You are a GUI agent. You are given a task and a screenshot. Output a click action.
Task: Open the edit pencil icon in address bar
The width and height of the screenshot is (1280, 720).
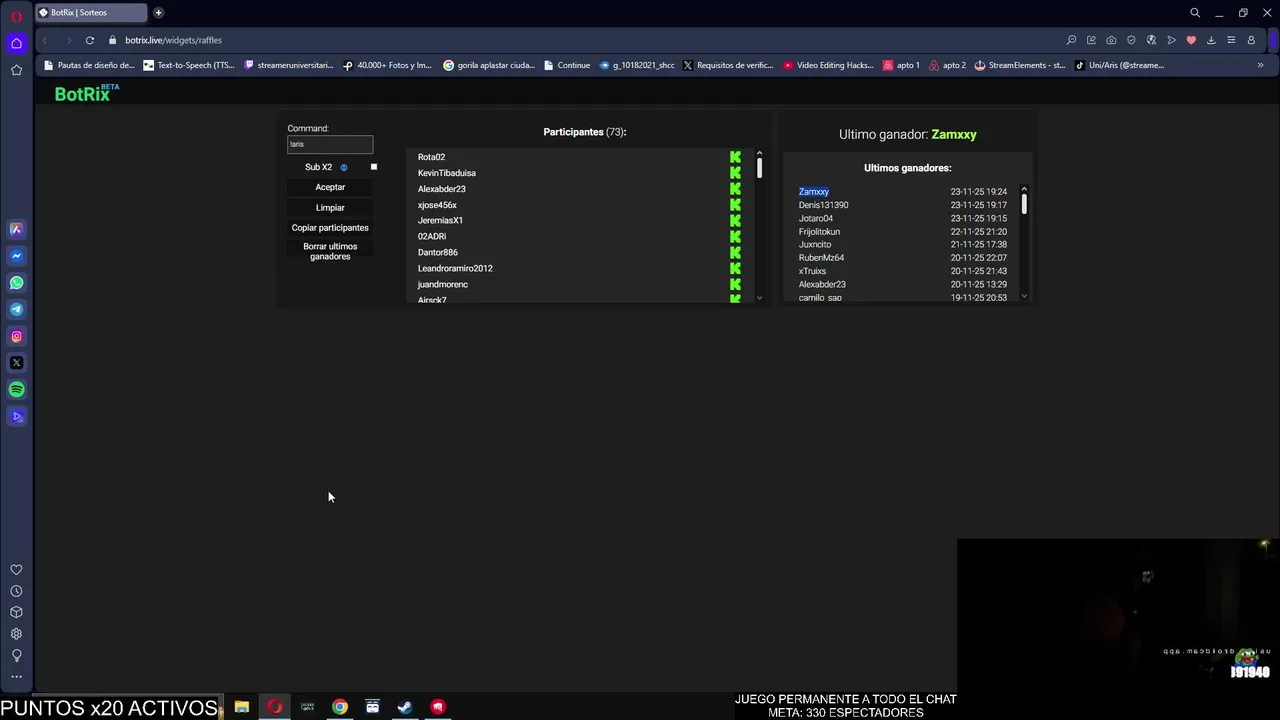(1091, 40)
